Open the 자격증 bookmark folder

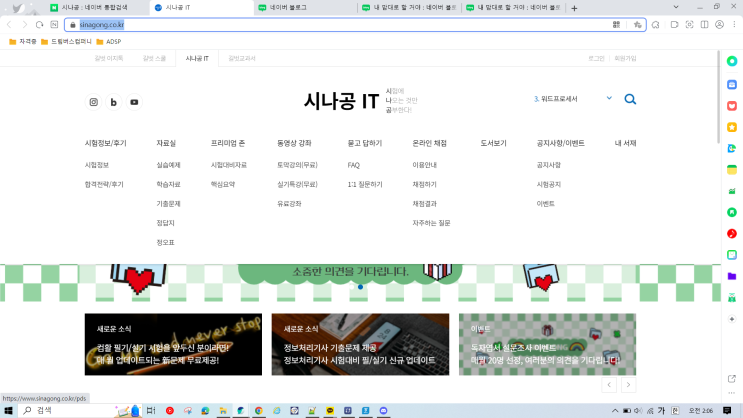(23, 42)
